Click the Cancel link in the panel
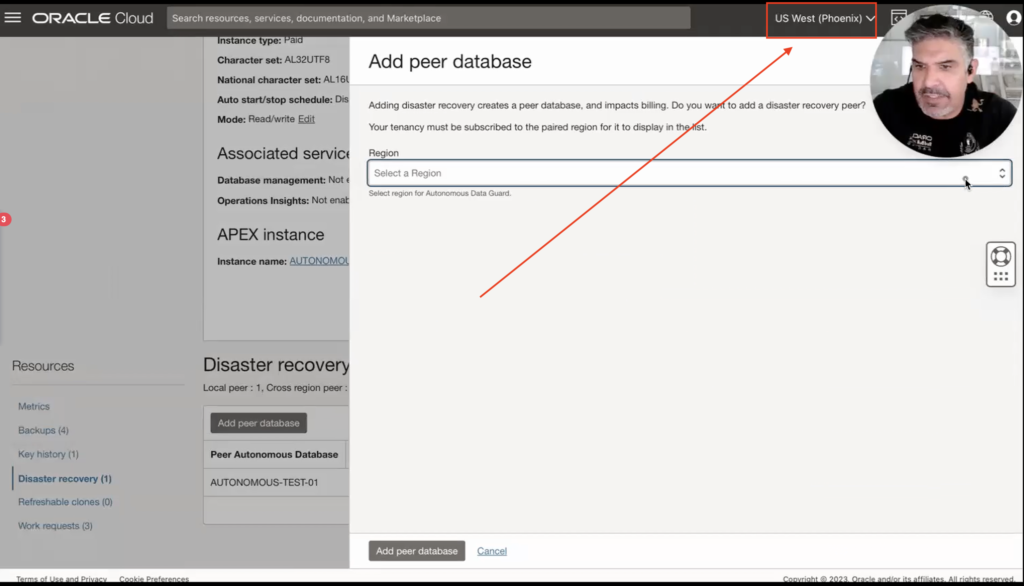Screen dimensions: 1024x586 [x=492, y=551]
